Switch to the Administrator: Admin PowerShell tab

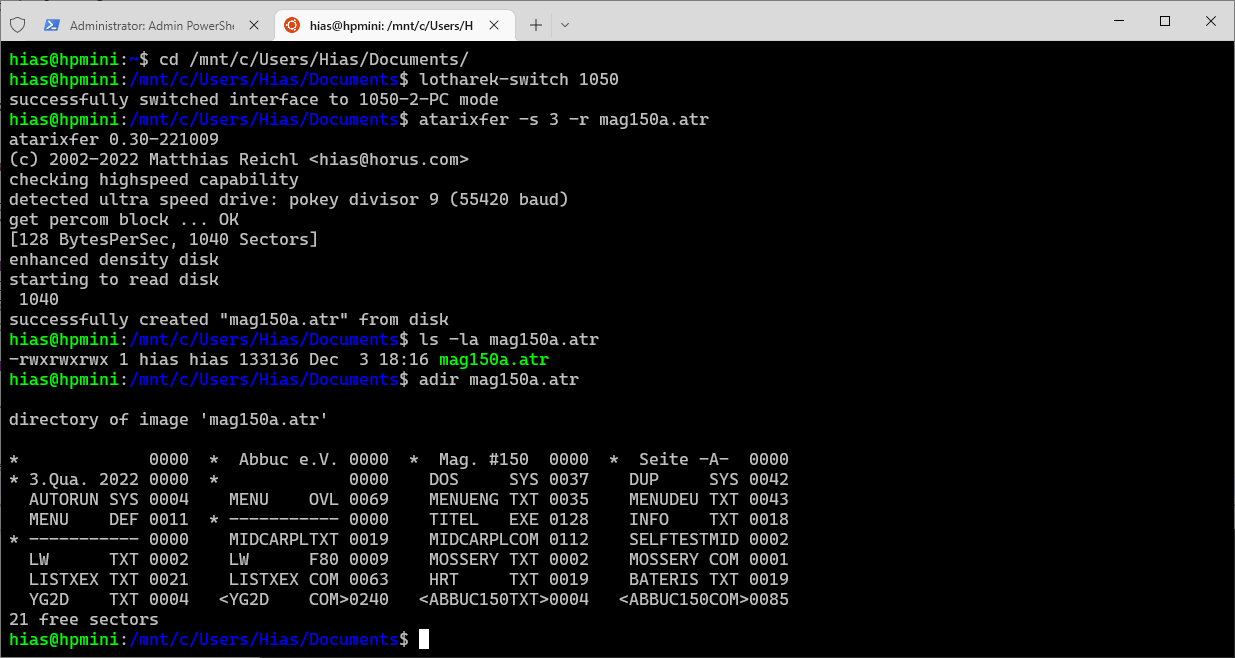(150, 24)
